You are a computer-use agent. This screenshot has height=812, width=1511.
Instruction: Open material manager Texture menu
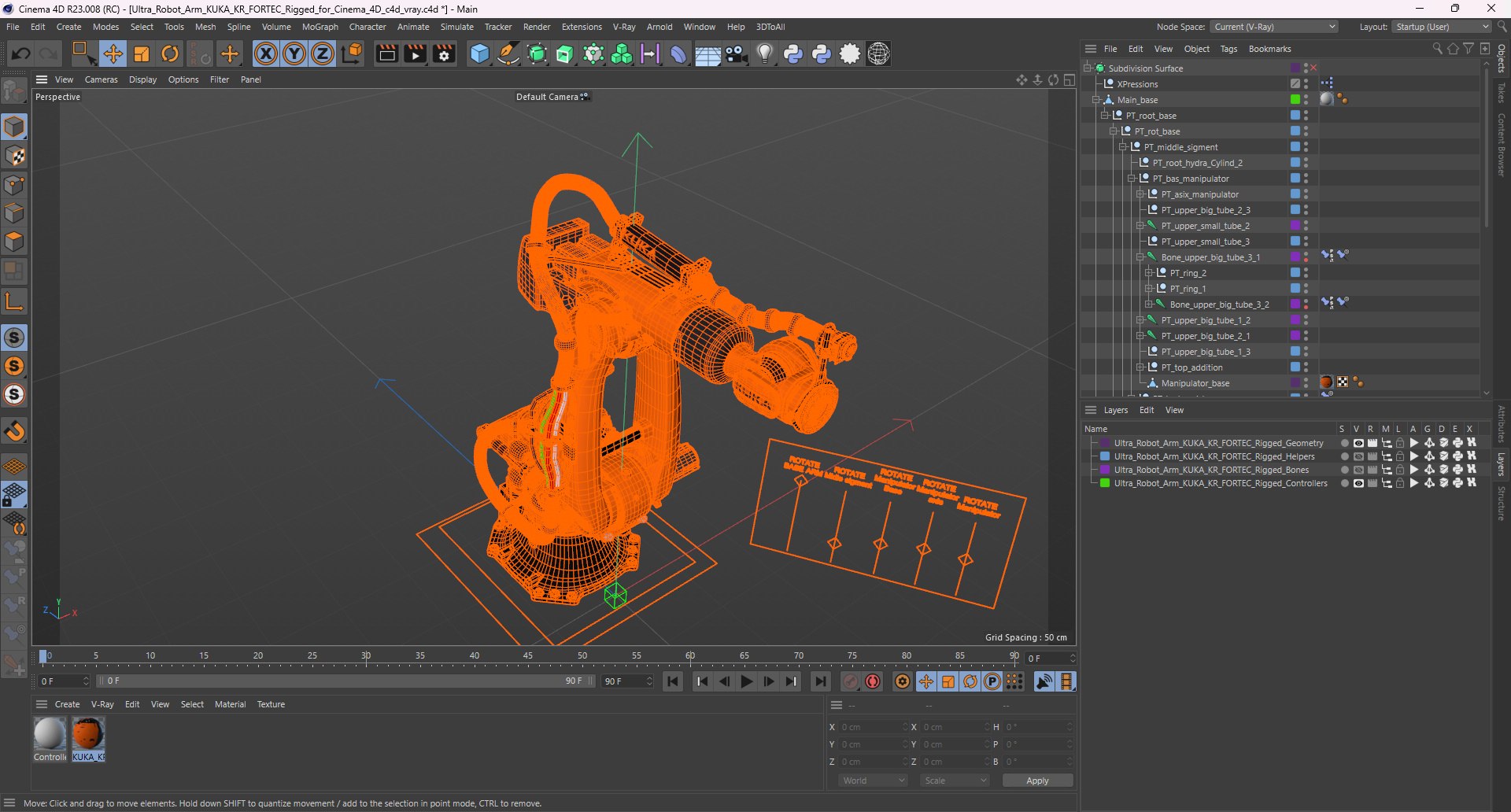271,704
